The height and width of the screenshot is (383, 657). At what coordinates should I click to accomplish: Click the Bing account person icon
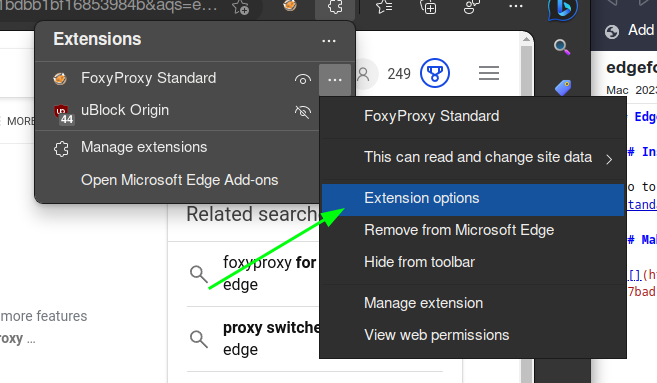coord(364,74)
